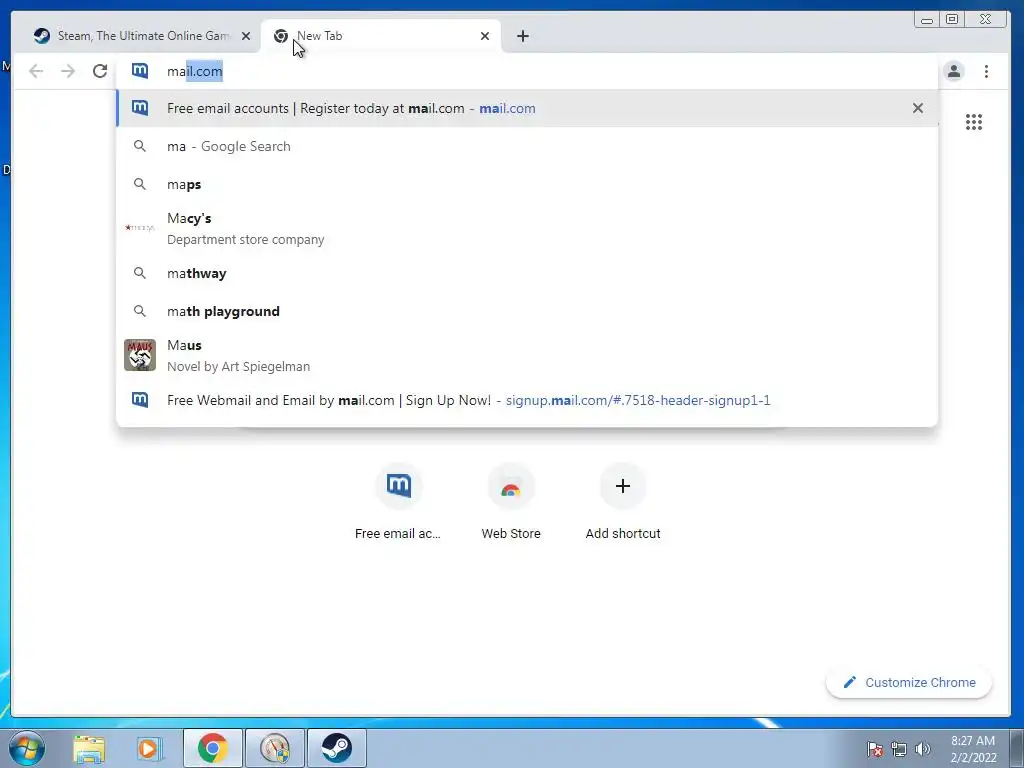Select the New Tab tab
1024x768 pixels.
pos(381,36)
